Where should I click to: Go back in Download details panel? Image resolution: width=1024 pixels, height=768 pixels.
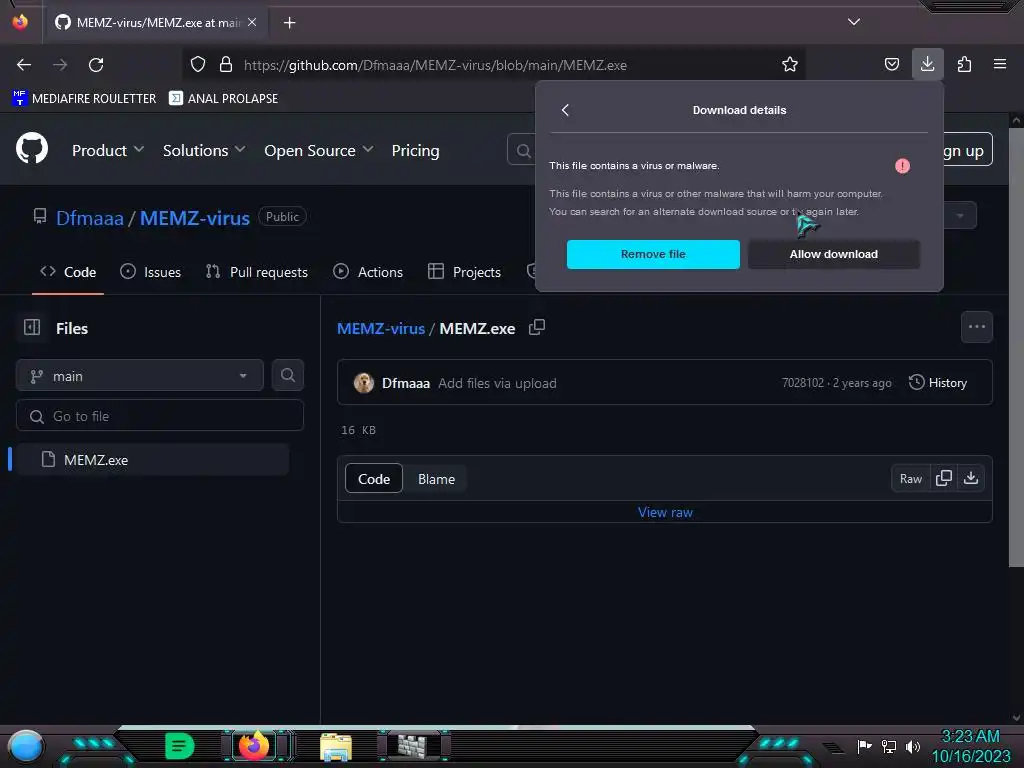coord(566,110)
